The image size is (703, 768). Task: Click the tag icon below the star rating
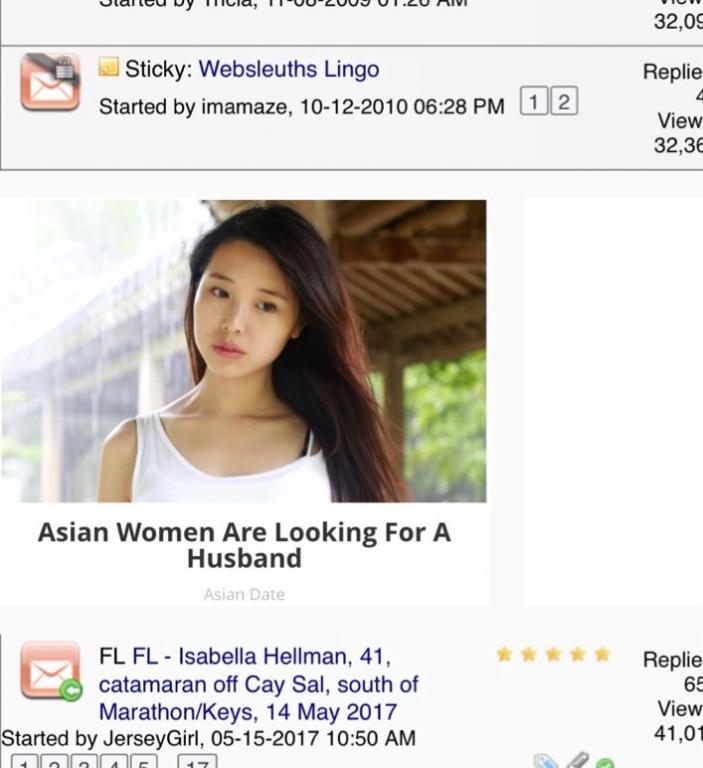pos(546,762)
